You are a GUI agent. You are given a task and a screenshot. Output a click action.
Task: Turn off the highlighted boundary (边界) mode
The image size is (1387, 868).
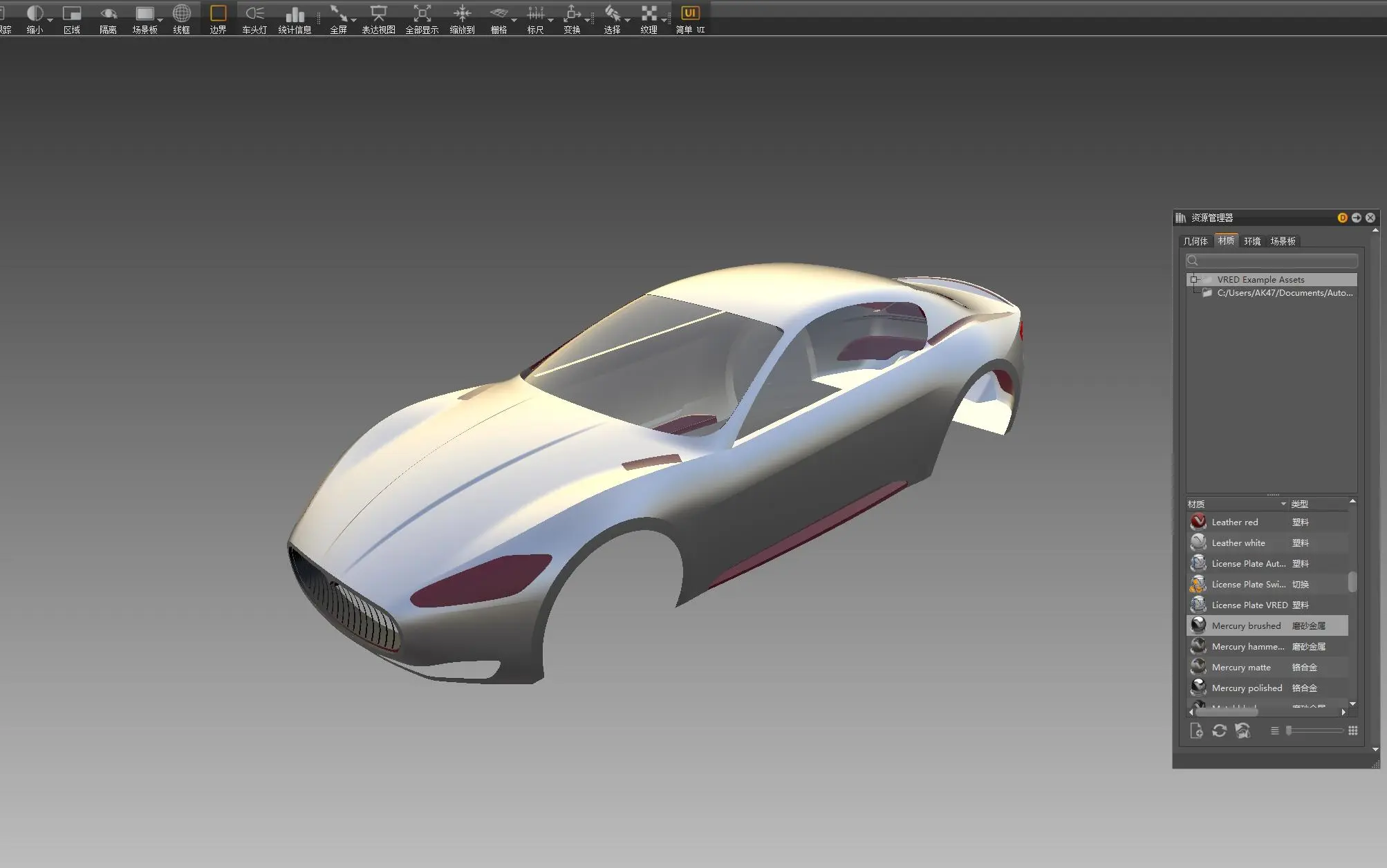point(218,14)
